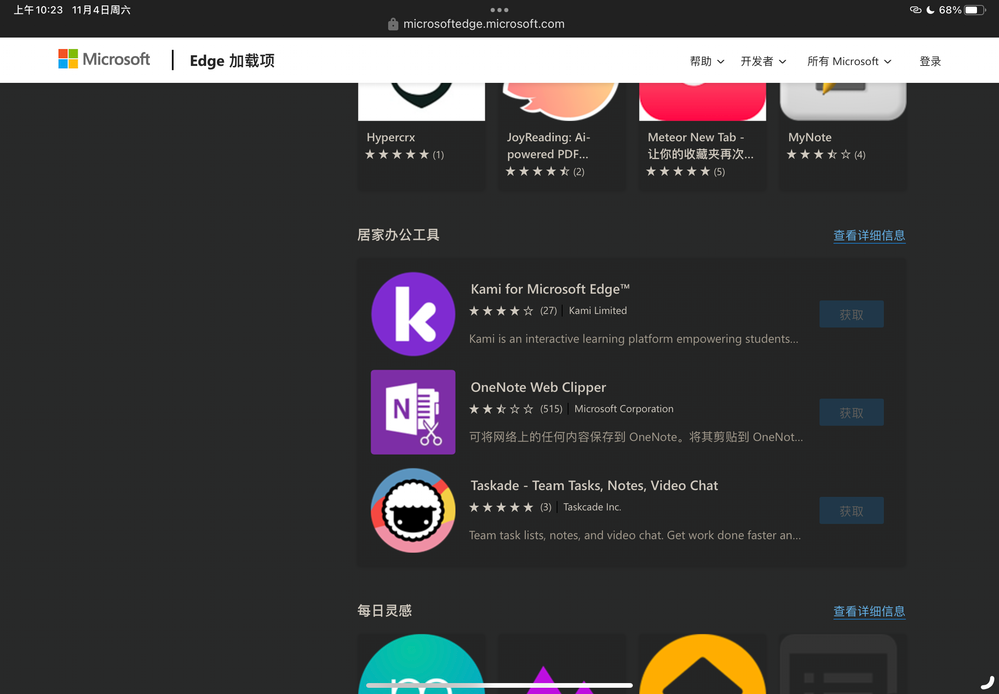Viewport: 999px width, 694px height.
Task: Click the 登录 sign-in link
Action: pyautogui.click(x=930, y=61)
